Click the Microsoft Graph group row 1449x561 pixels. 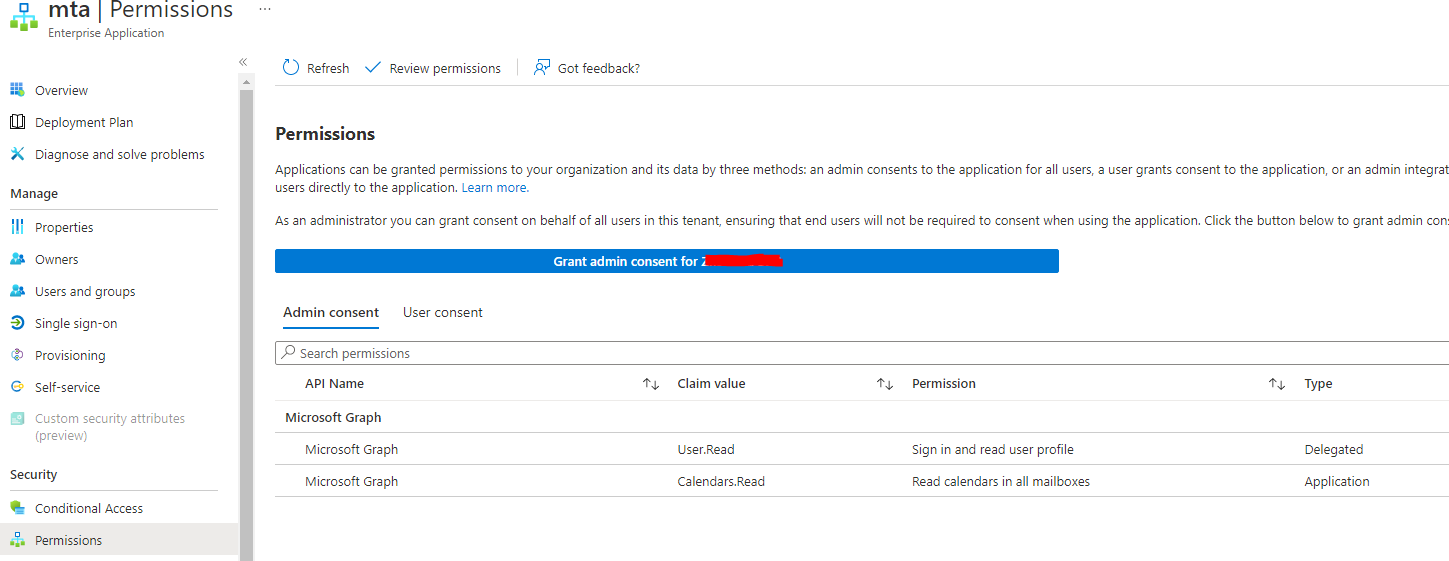pyautogui.click(x=862, y=417)
